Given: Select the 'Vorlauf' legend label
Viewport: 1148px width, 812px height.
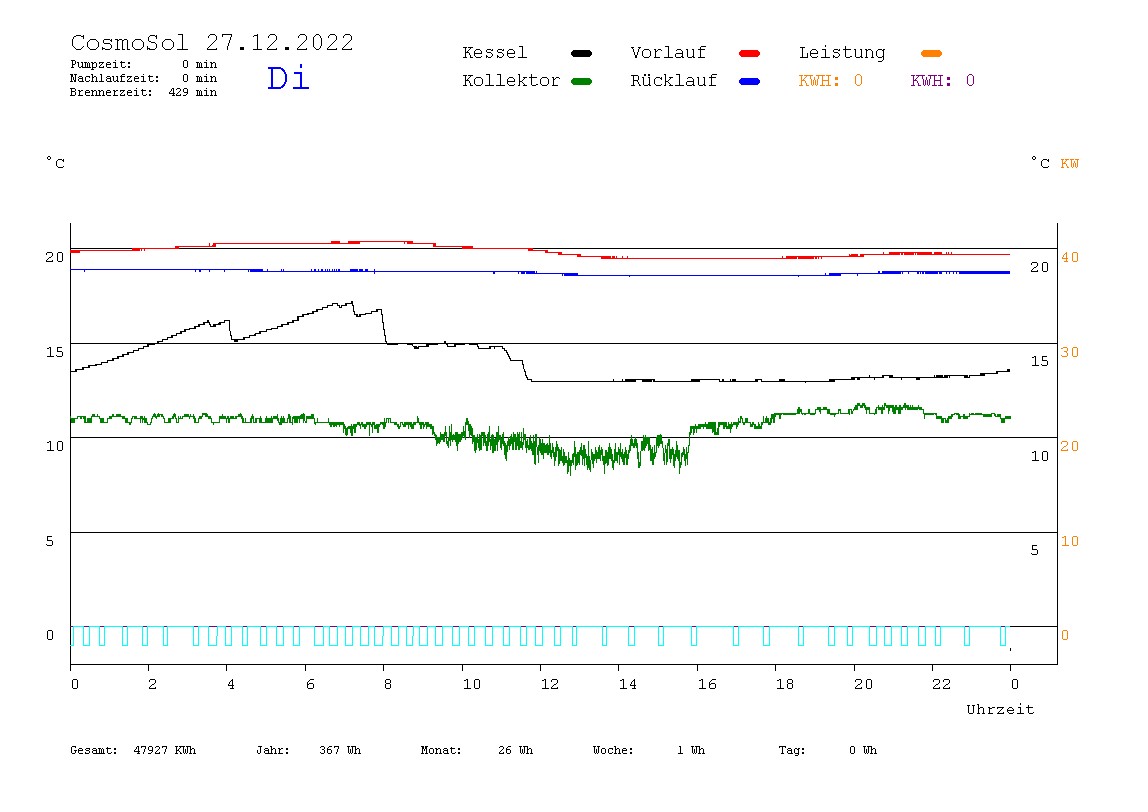Looking at the screenshot, I should (x=668, y=53).
